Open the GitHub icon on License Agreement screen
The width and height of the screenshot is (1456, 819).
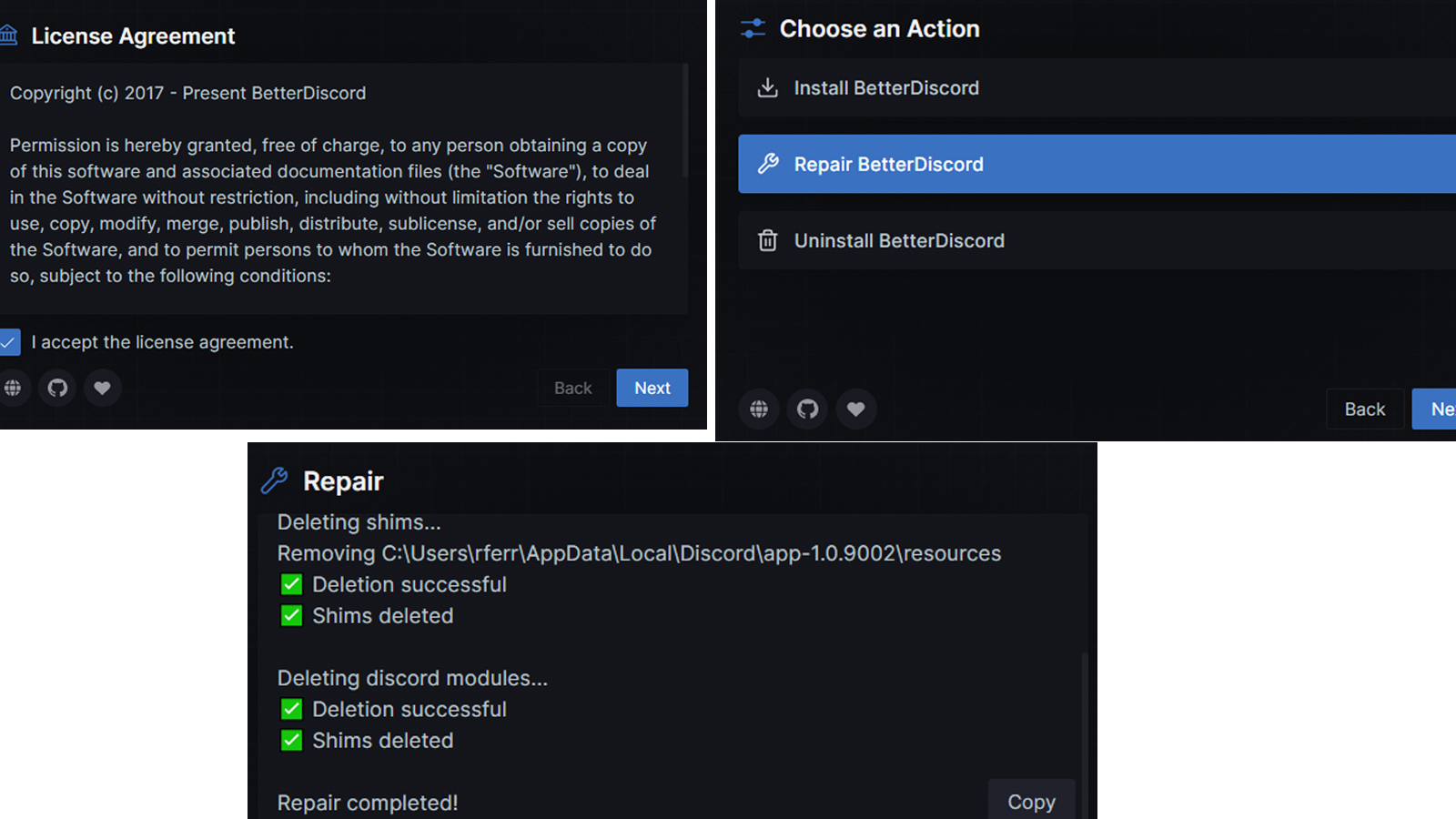tap(58, 388)
